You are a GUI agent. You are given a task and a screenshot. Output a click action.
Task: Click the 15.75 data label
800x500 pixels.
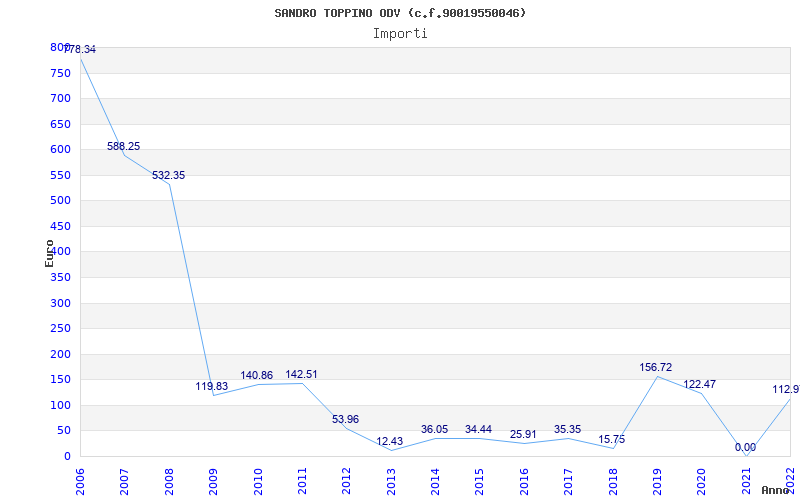point(612,439)
